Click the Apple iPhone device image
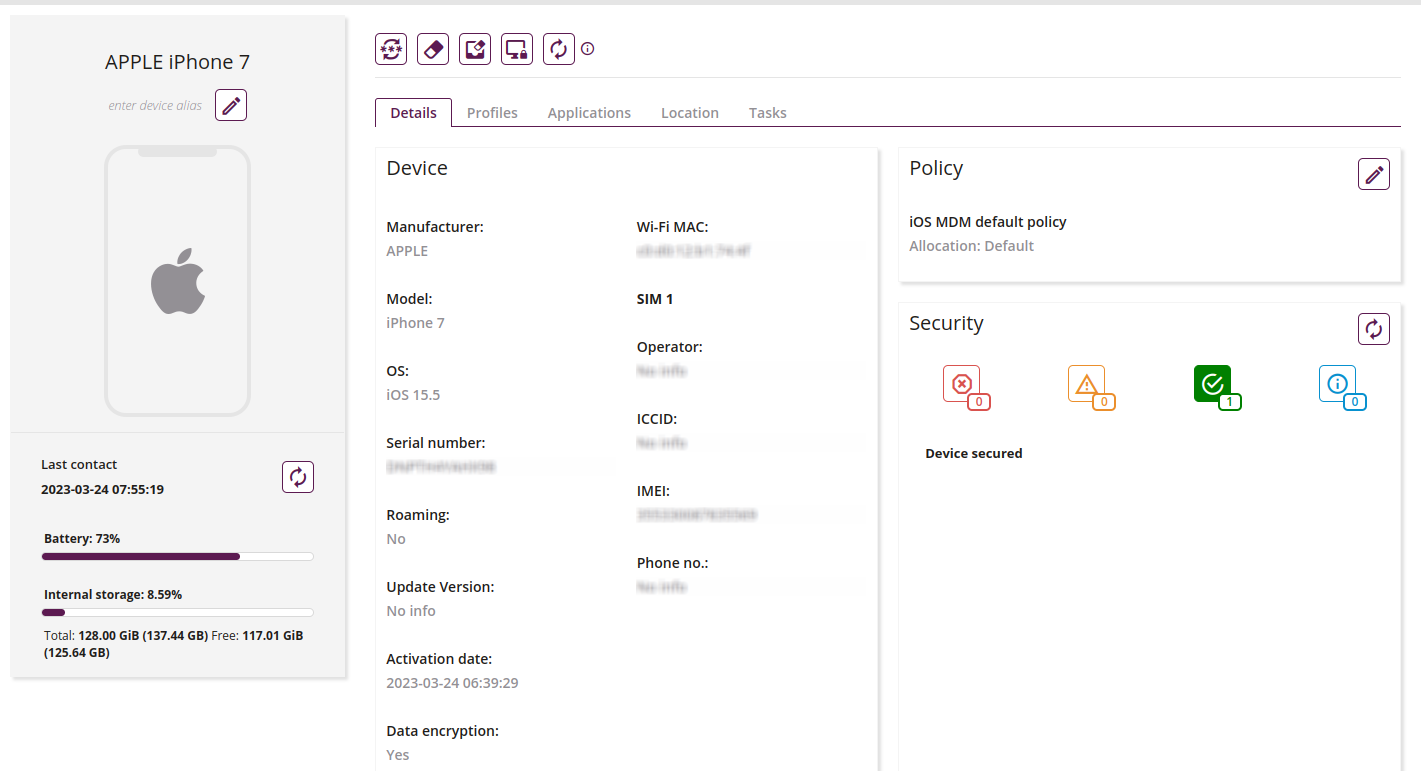The height and width of the screenshot is (771, 1421). [x=178, y=281]
